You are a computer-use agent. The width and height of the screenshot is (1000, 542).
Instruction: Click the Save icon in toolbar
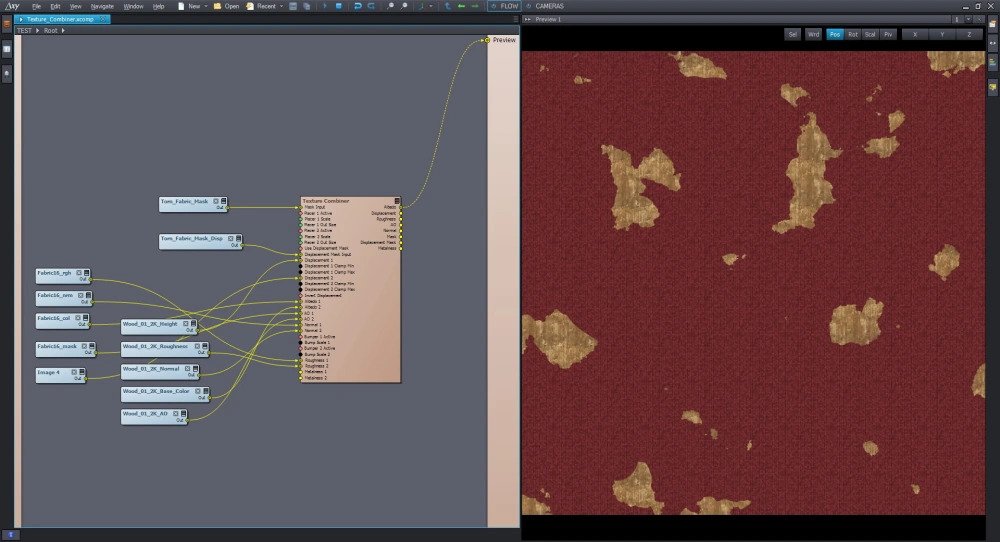pyautogui.click(x=293, y=6)
